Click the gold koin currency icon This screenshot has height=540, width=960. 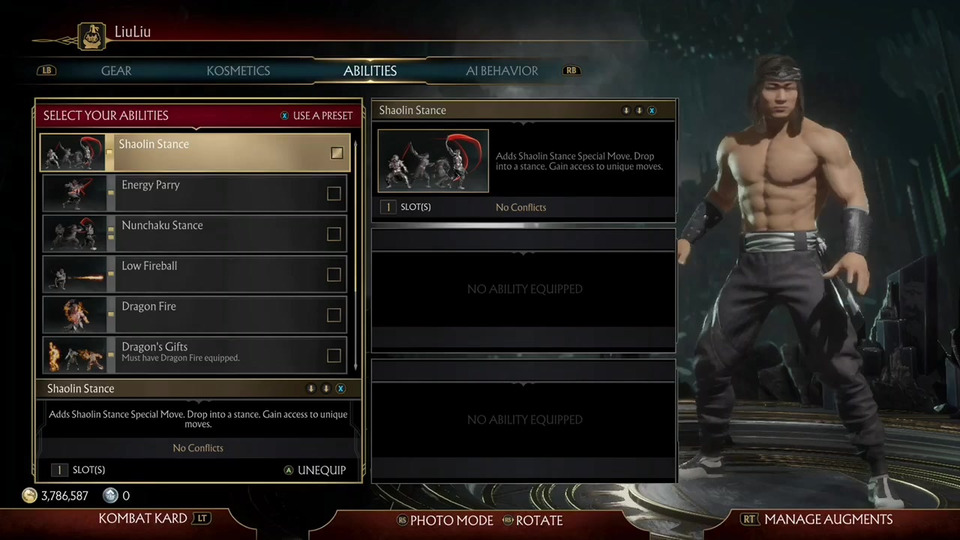29,495
